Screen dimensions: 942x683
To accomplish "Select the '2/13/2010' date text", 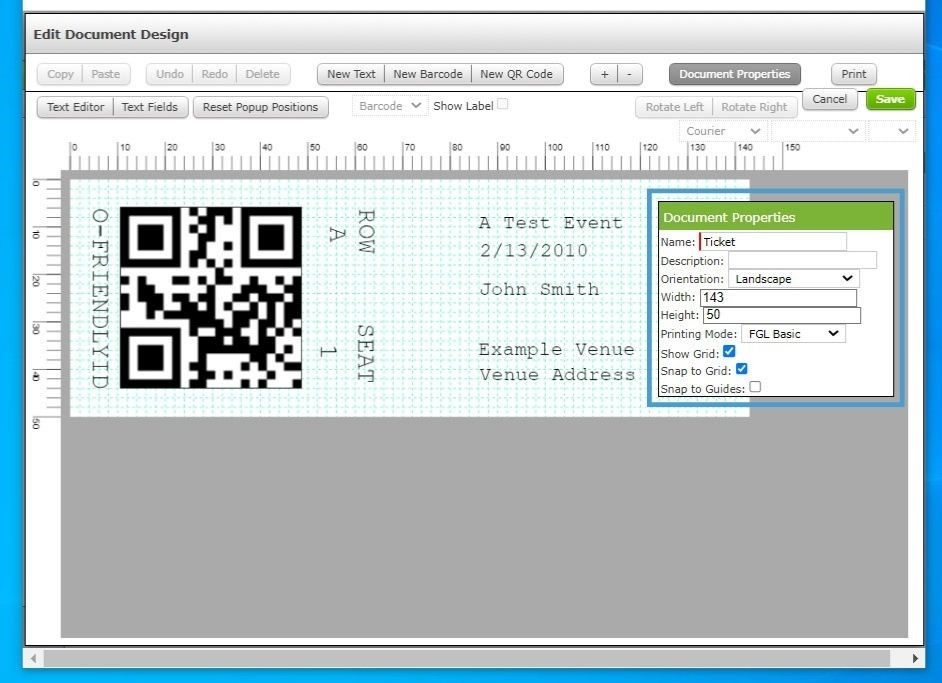I will [533, 250].
